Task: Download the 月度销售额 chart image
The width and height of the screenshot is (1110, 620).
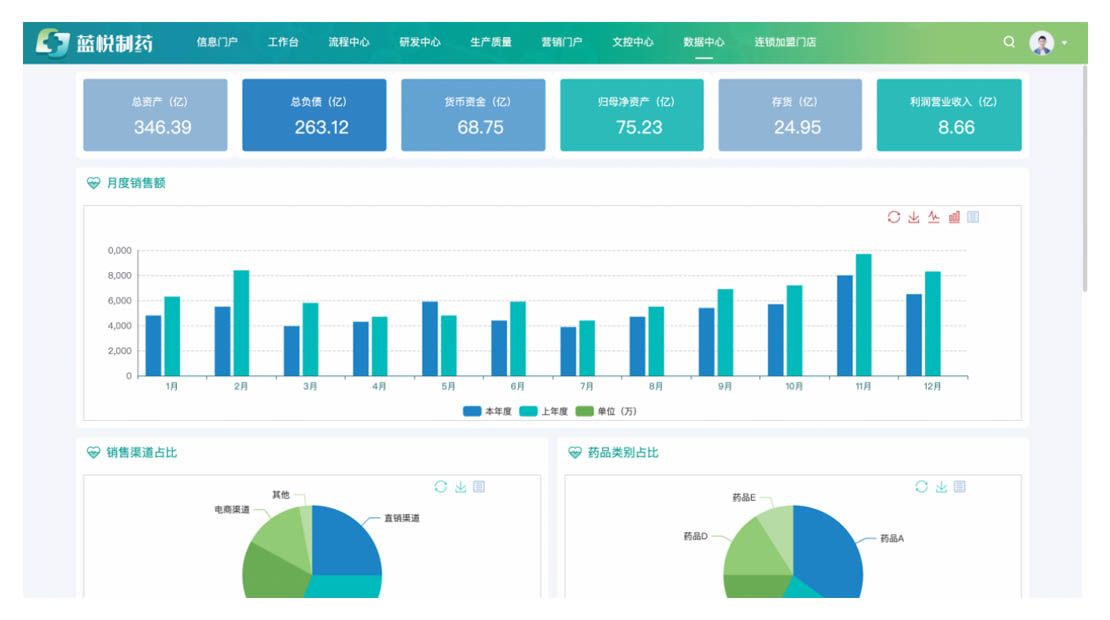Action: click(x=914, y=217)
